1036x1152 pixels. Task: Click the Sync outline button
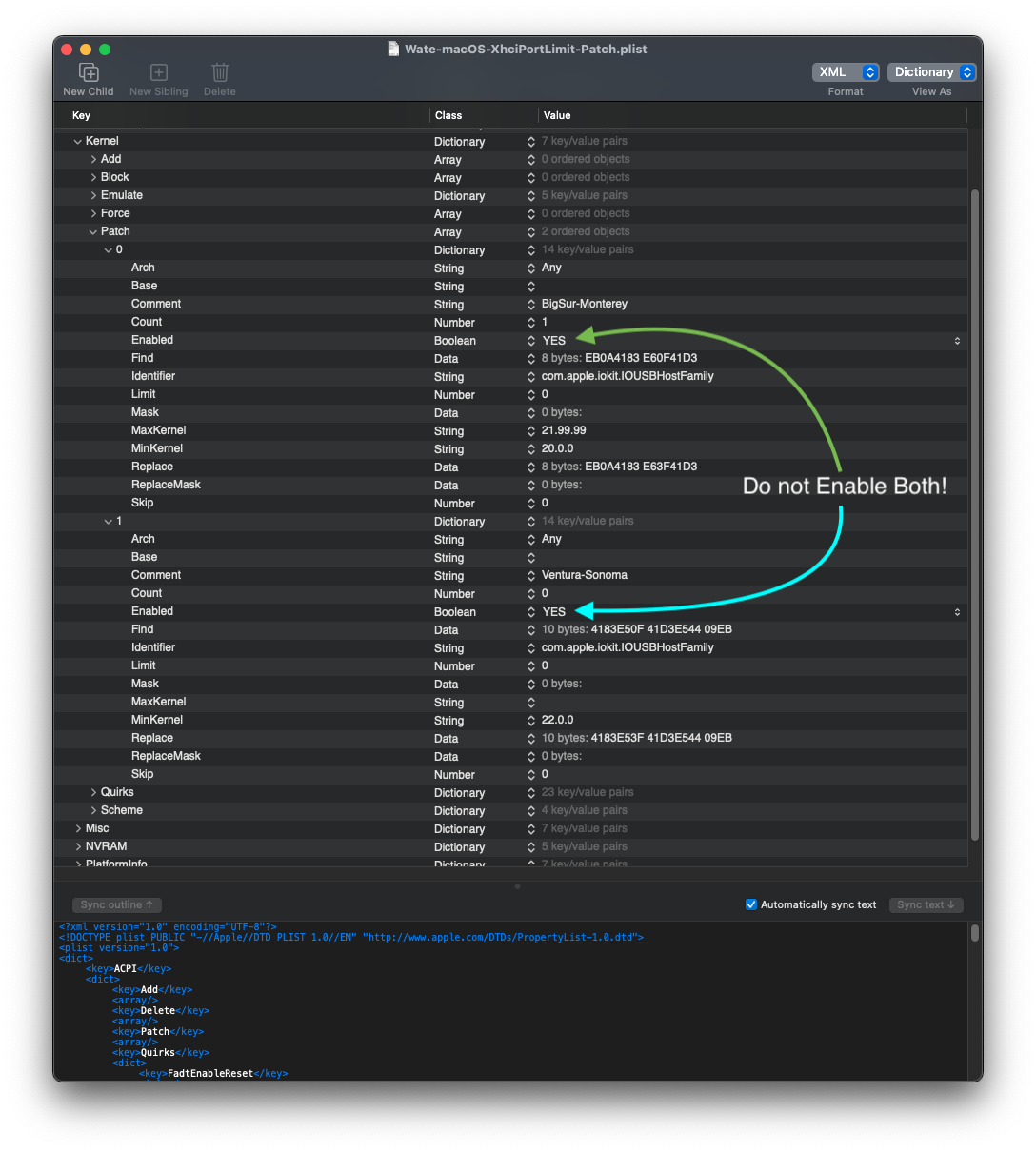(x=116, y=904)
